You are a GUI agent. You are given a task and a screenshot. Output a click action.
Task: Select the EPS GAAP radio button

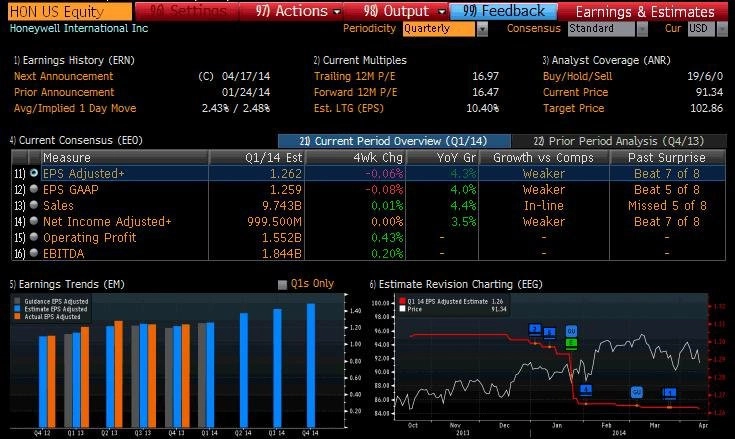click(33, 189)
